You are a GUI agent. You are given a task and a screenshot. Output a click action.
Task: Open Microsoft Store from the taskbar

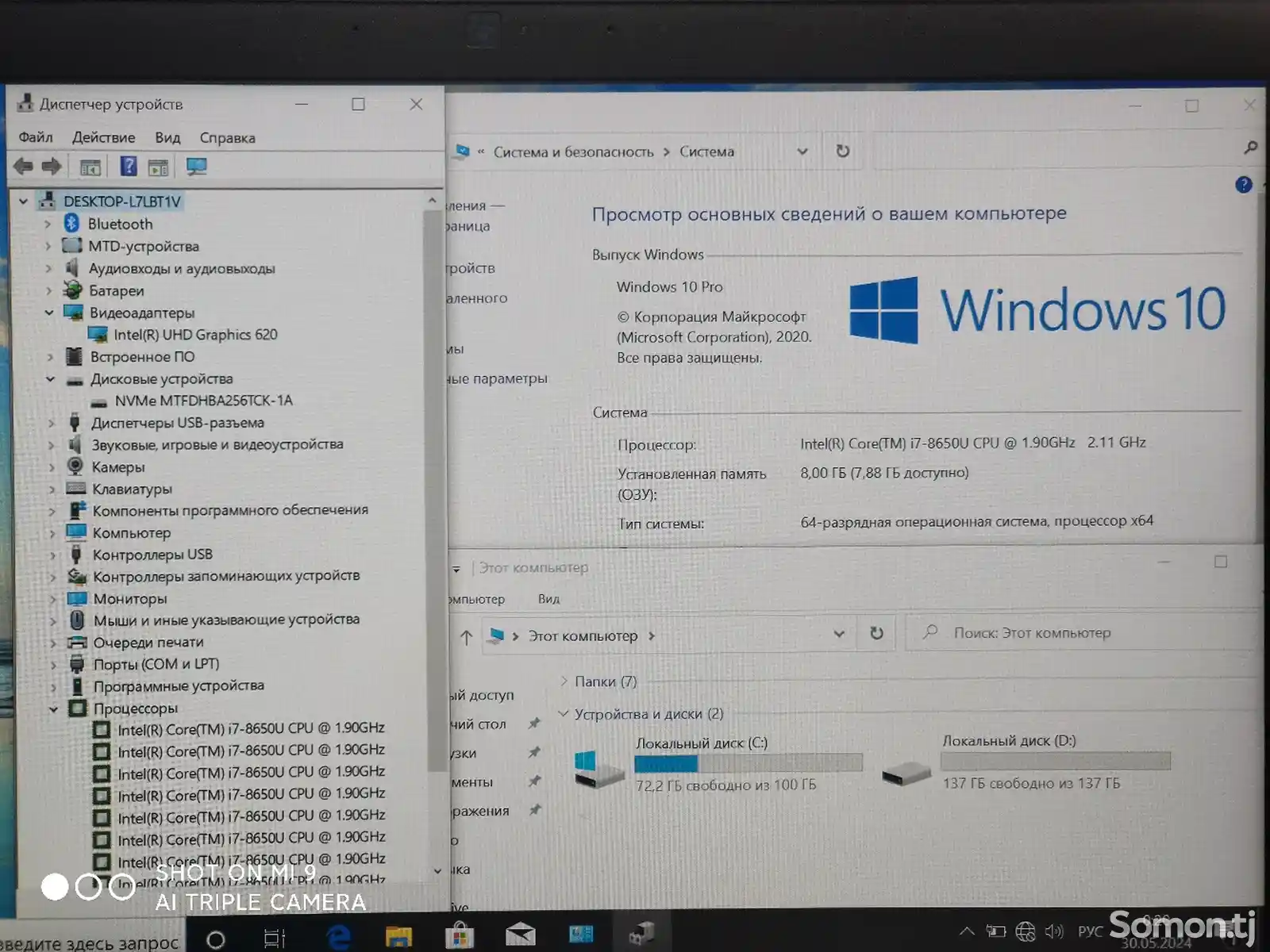pyautogui.click(x=459, y=937)
